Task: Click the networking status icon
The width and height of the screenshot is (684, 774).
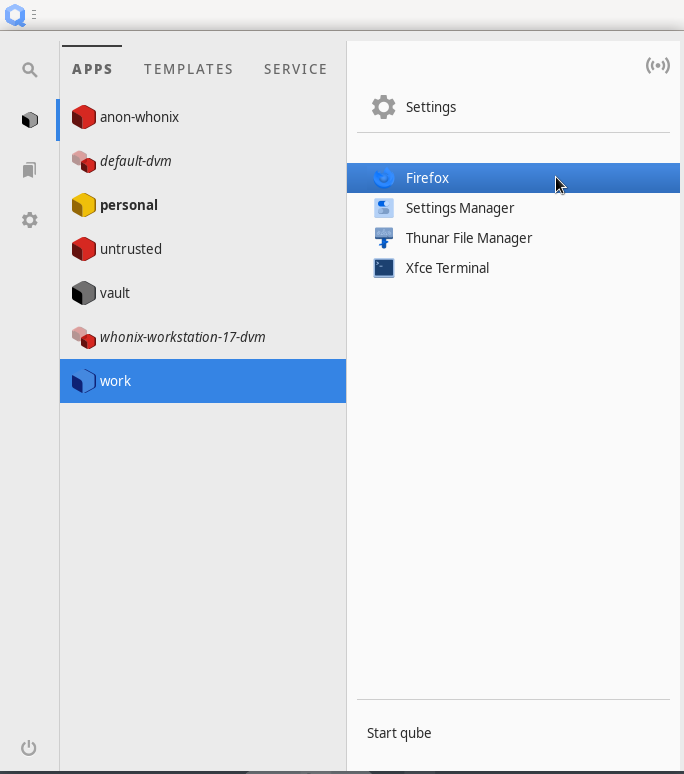Action: tap(658, 65)
